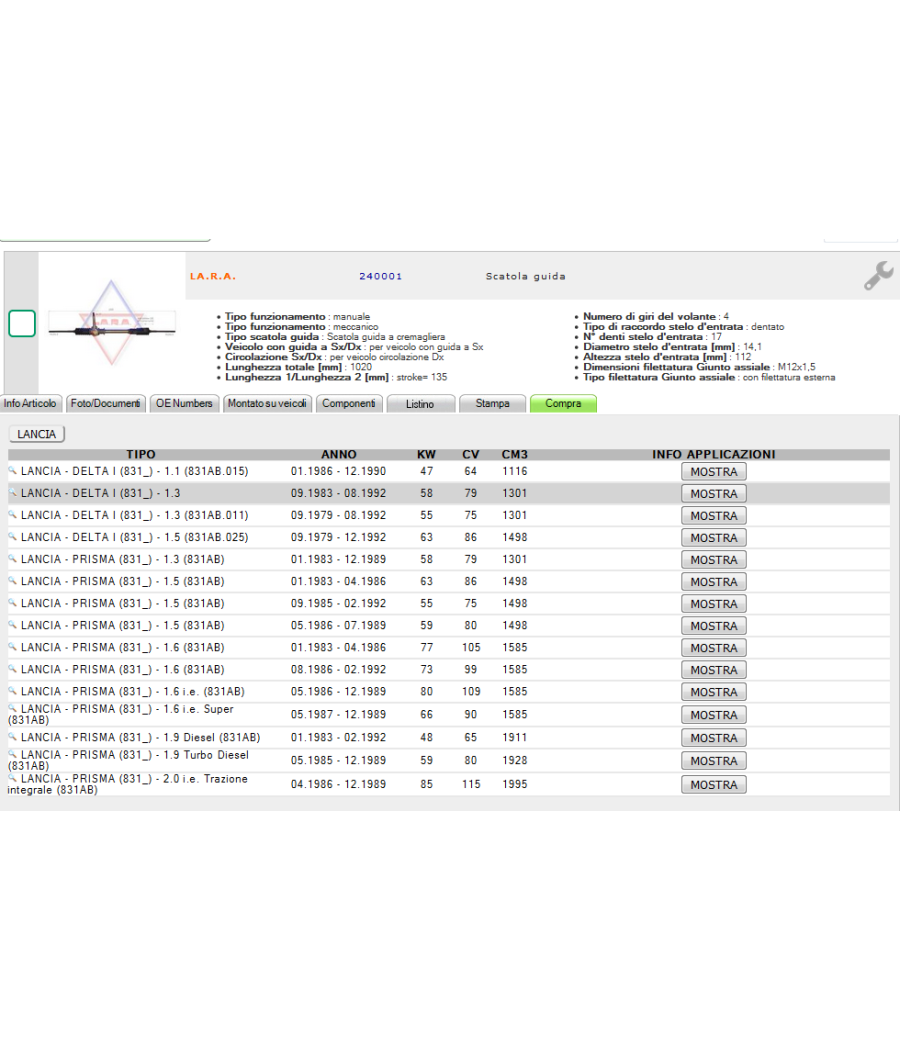Click magnifier icon for Prisma 1.6 i.e. Super

click(12, 707)
